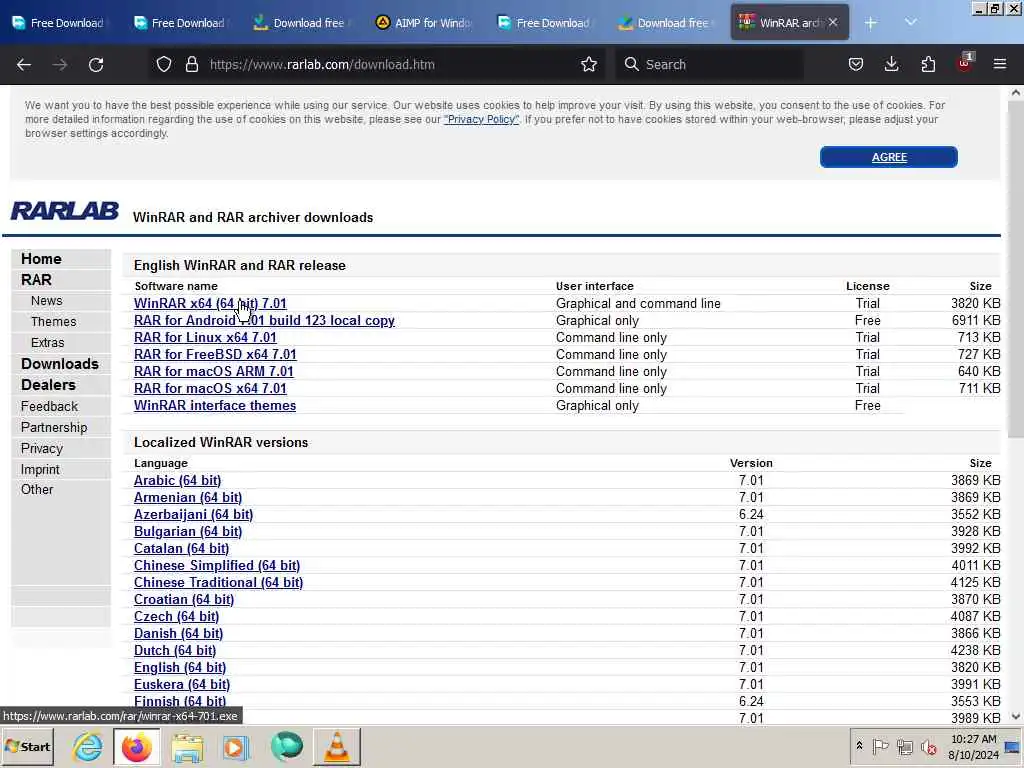Open Extras in the sidebar
This screenshot has height=768, width=1024.
click(48, 342)
